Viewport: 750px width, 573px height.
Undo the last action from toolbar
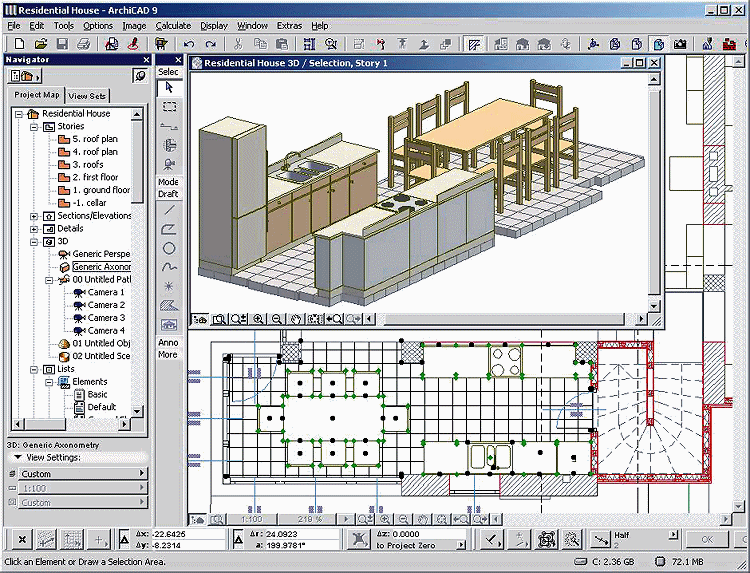[189, 44]
